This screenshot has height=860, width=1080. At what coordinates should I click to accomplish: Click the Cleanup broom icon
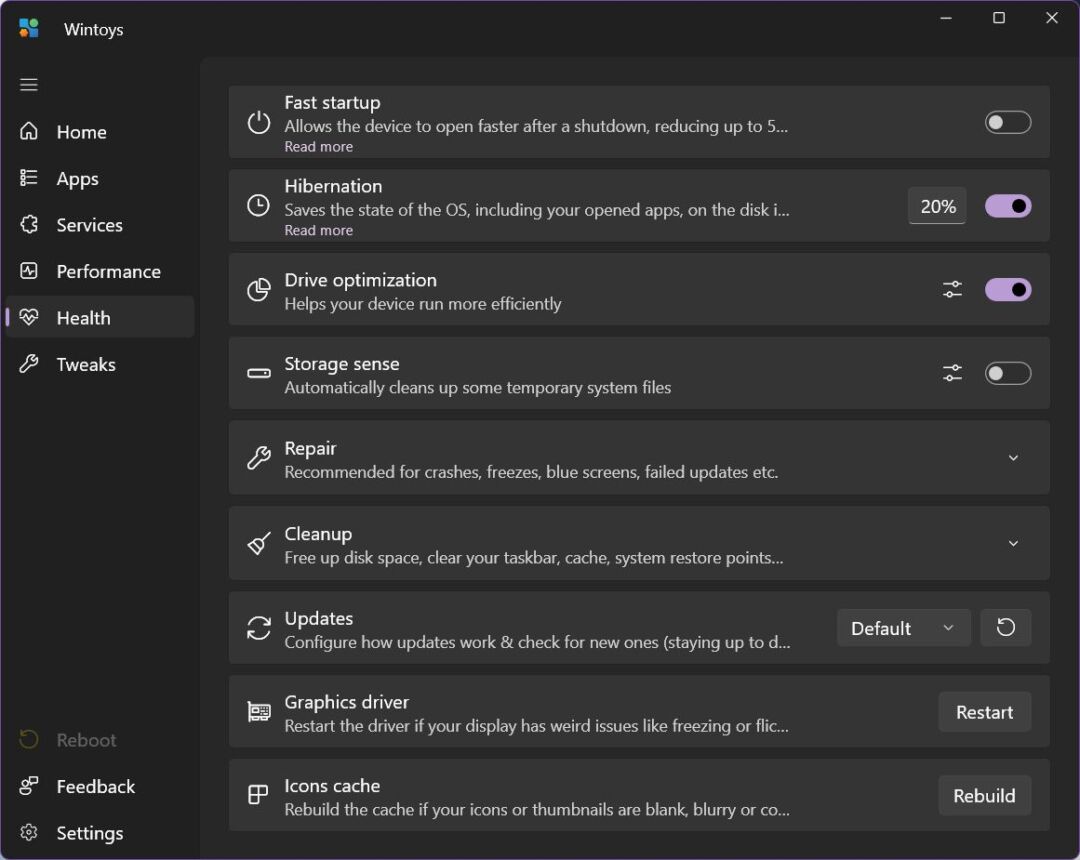[x=259, y=543]
